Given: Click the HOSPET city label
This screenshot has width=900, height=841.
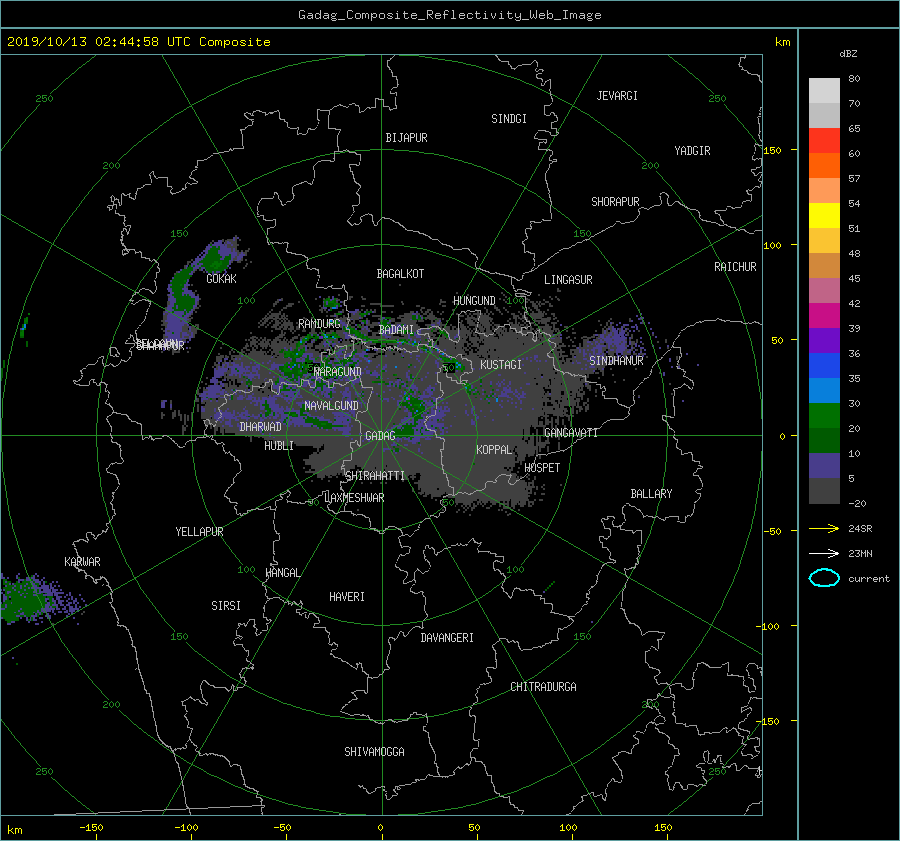Looking at the screenshot, I should pyautogui.click(x=542, y=468).
